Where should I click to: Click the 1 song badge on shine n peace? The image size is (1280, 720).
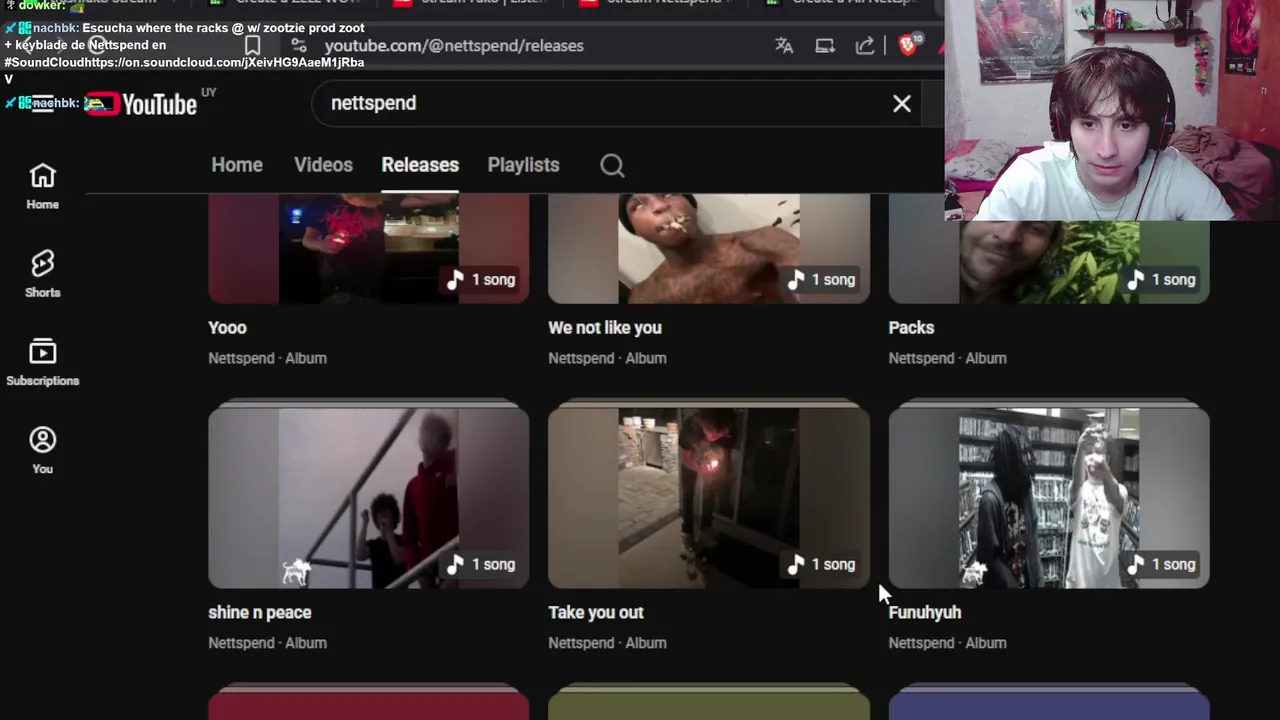coord(481,565)
